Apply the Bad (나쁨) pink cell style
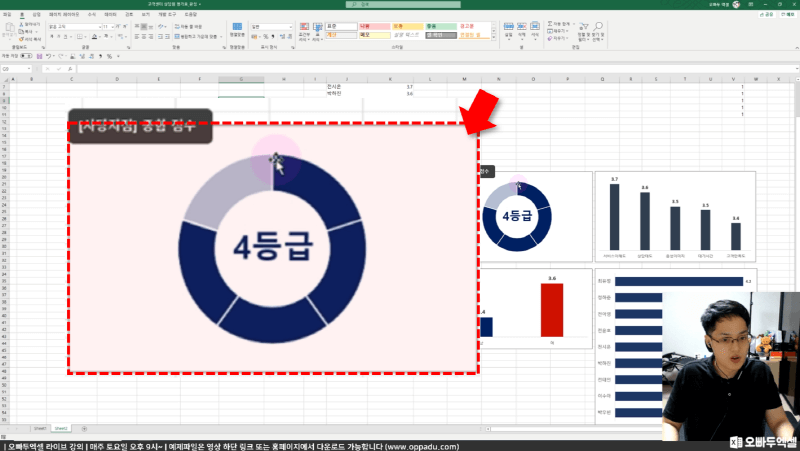Viewport: 800px width, 451px height. click(x=374, y=26)
